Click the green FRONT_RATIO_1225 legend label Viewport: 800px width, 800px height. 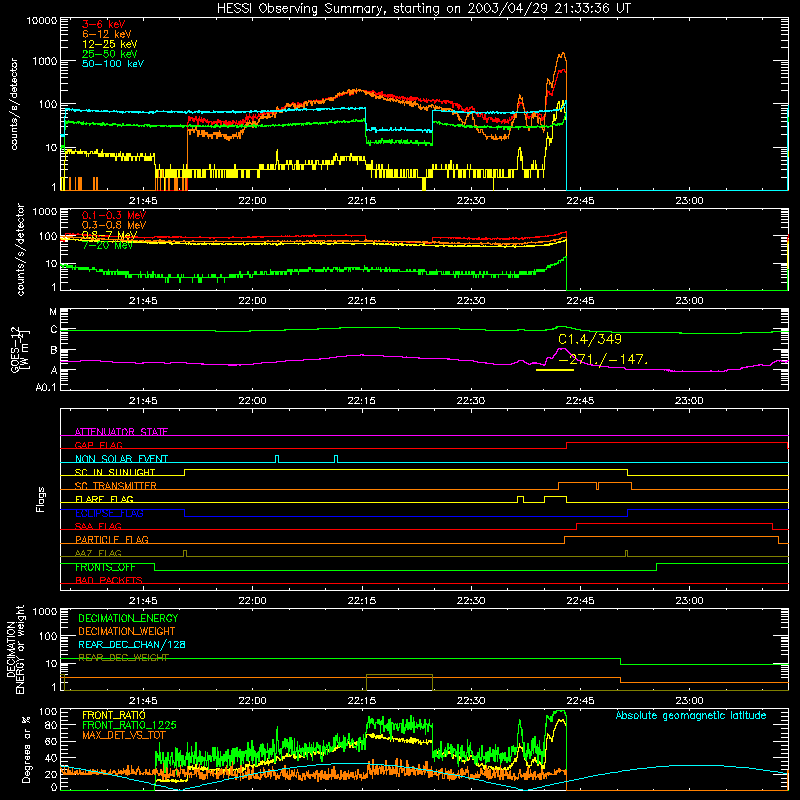click(129, 725)
